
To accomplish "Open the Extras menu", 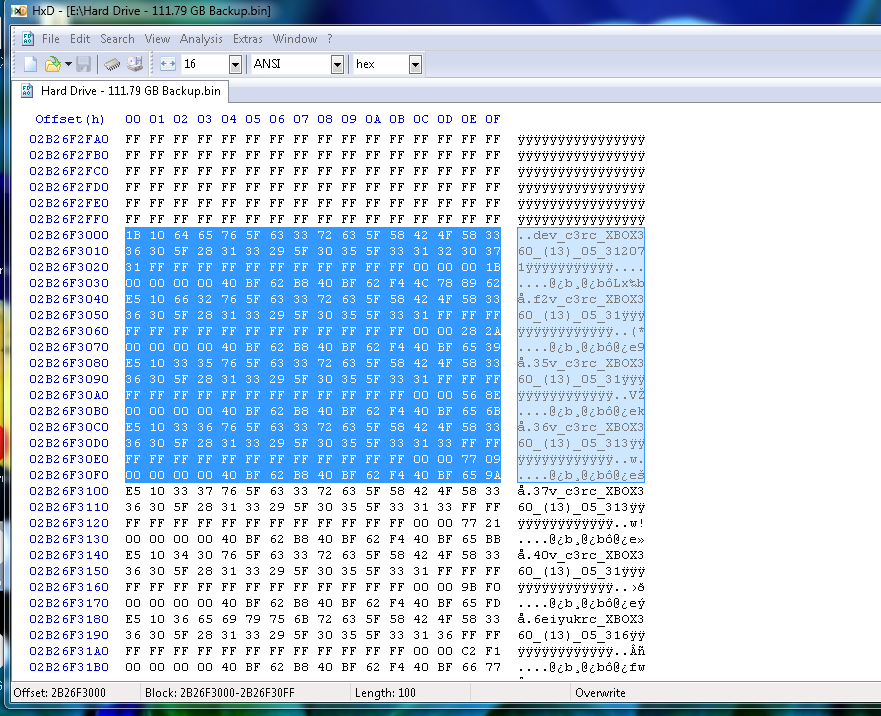I will click(248, 39).
